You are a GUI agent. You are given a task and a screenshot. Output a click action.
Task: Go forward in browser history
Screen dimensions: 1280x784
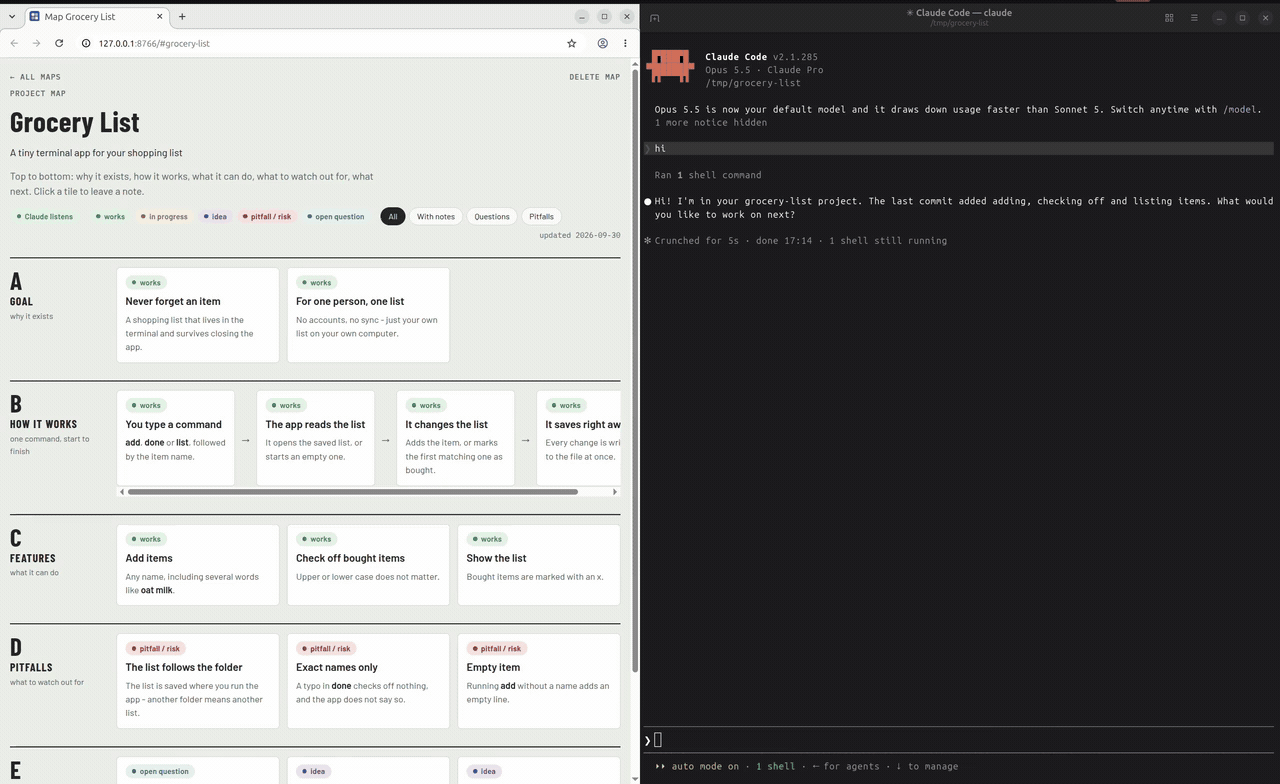(36, 43)
